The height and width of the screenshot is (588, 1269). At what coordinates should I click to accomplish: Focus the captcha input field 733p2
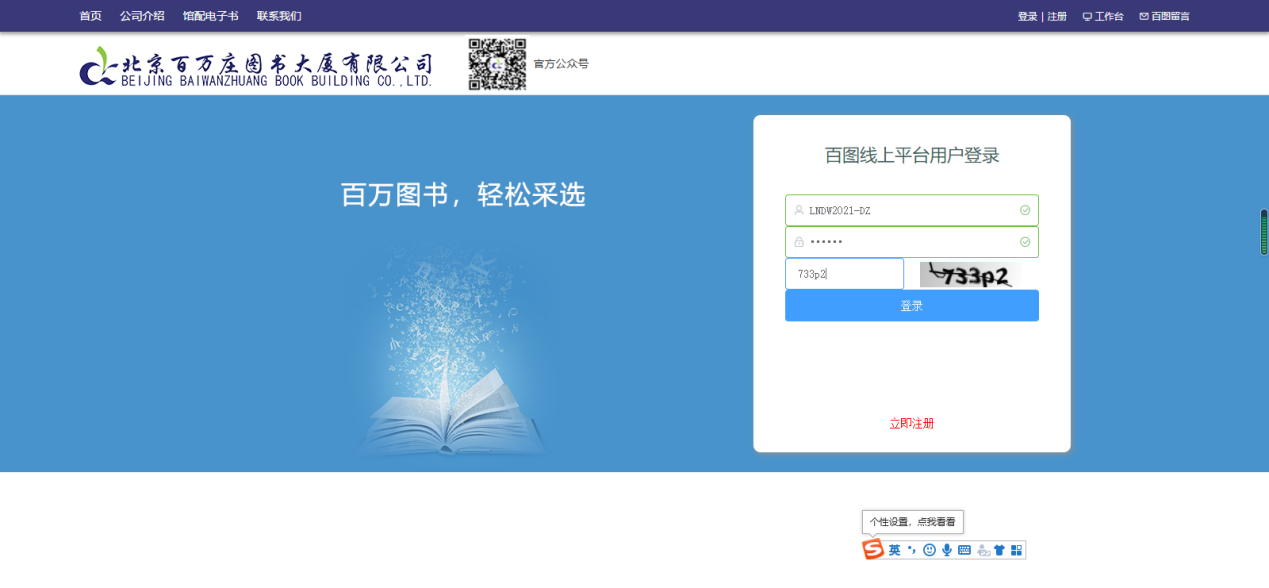coord(844,274)
